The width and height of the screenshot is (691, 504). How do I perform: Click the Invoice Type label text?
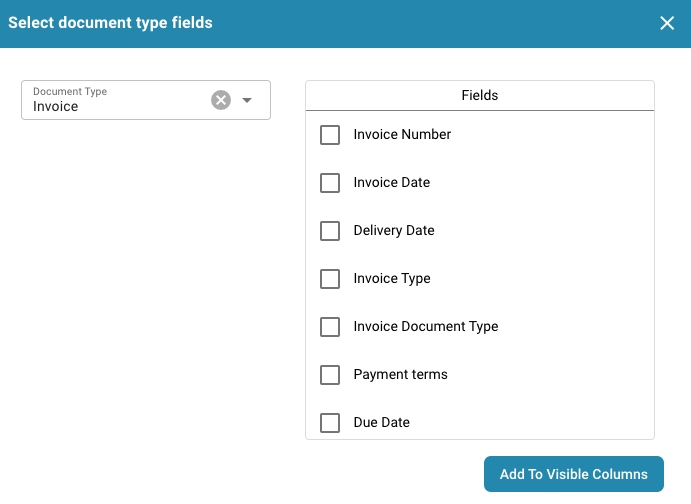392,278
